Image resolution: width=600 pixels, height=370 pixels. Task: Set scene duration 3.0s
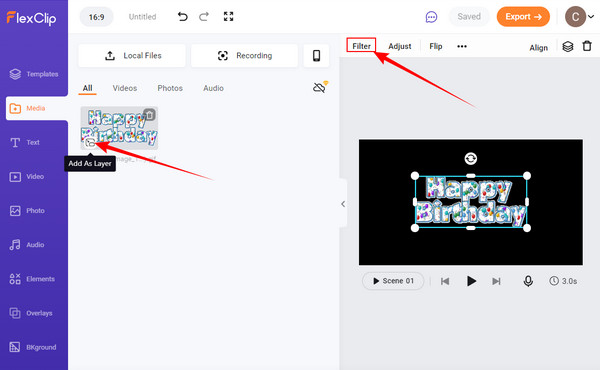[563, 281]
